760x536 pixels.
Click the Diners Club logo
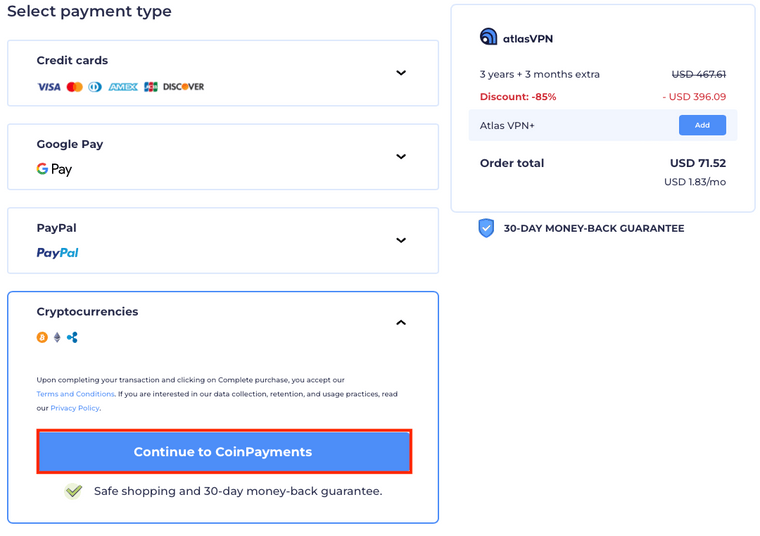[95, 87]
